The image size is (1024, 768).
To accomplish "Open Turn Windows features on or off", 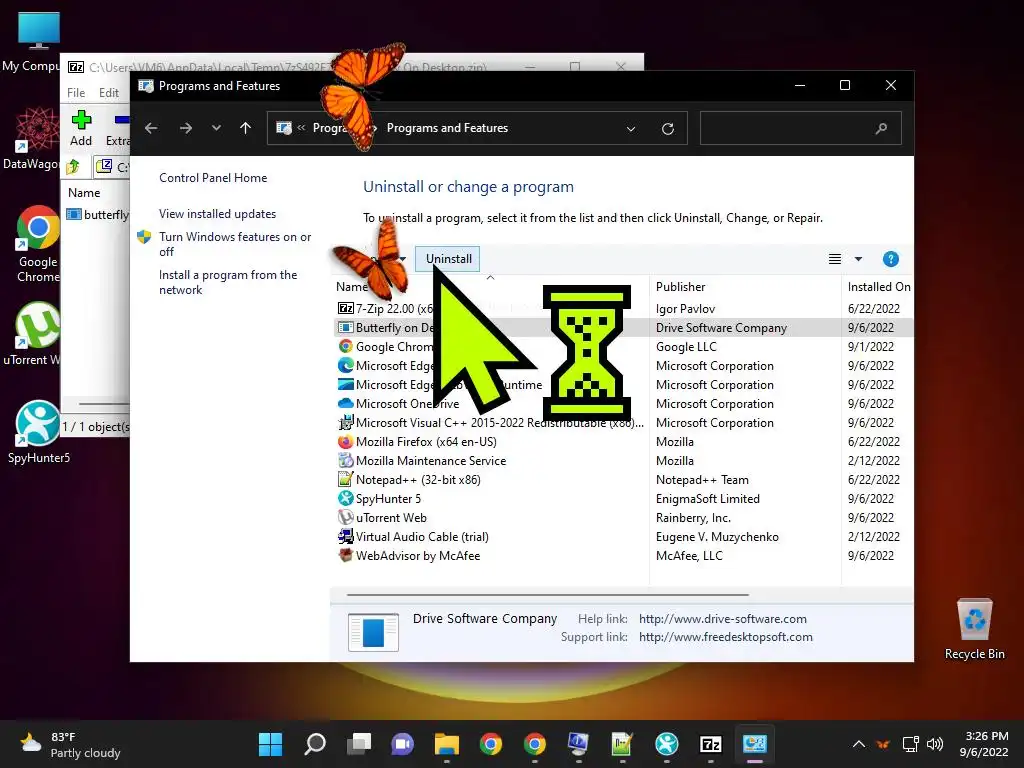I will pyautogui.click(x=234, y=244).
